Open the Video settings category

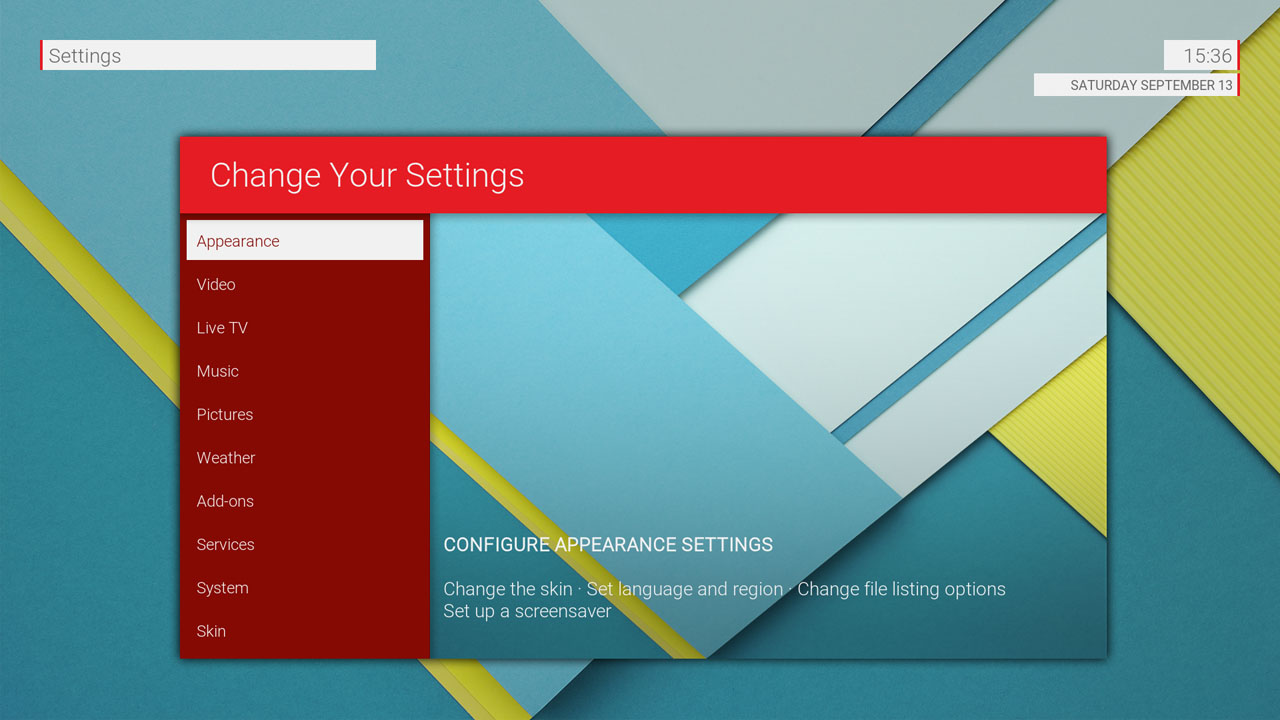(x=304, y=285)
